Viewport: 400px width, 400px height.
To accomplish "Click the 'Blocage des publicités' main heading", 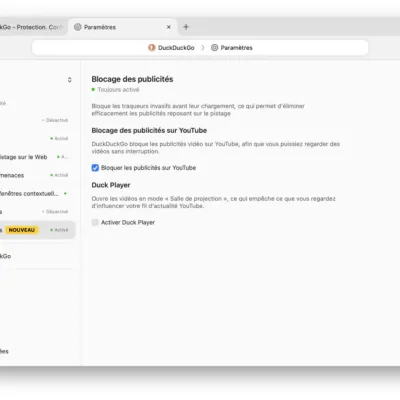I will click(x=132, y=79).
